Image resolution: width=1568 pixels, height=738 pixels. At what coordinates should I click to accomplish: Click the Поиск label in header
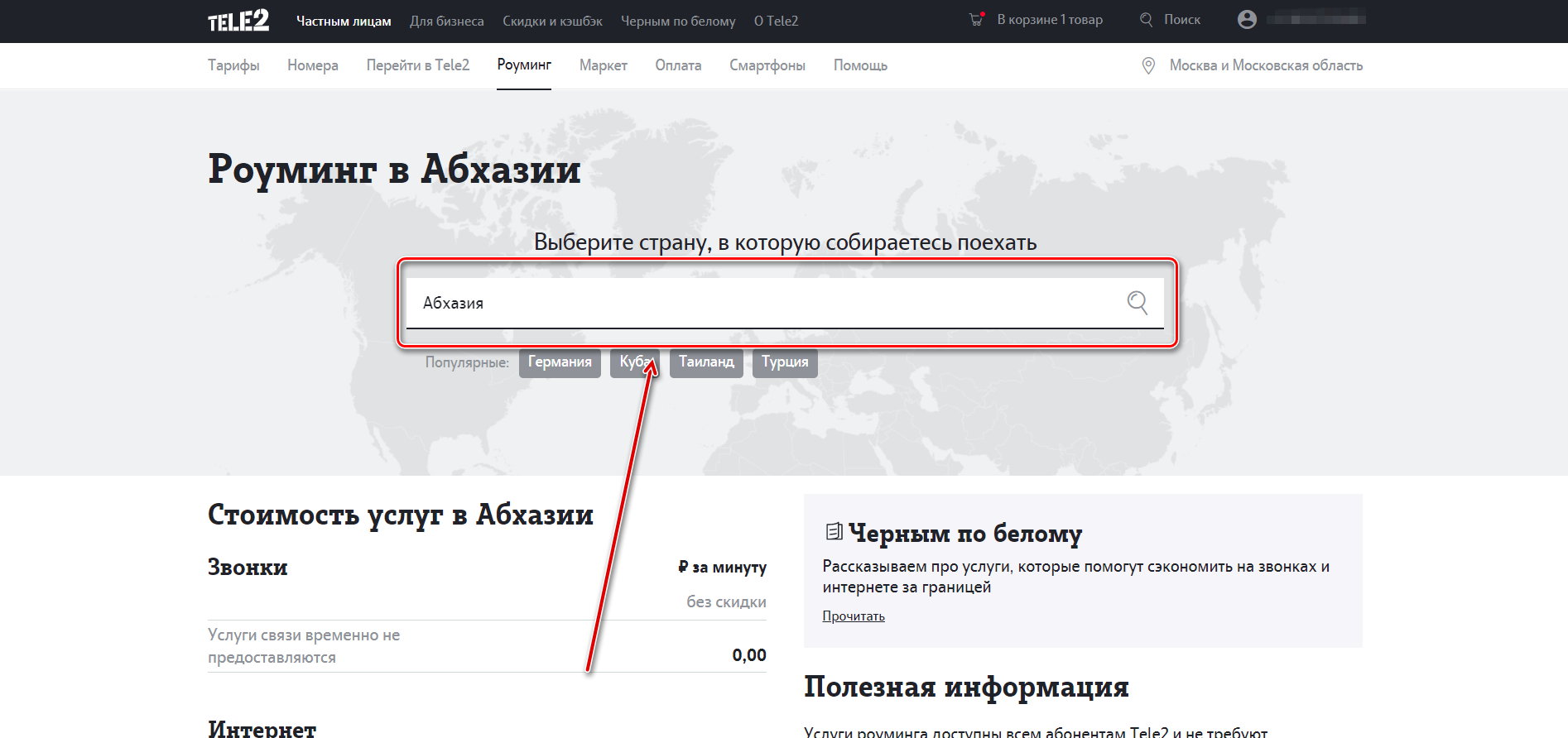point(1181,20)
